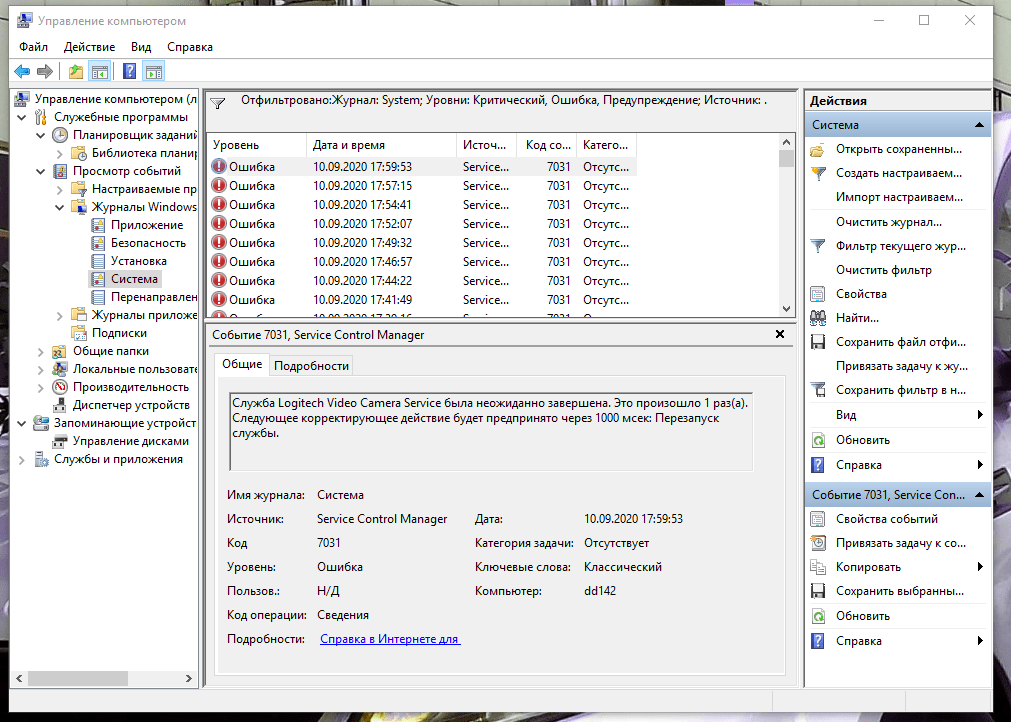The height and width of the screenshot is (722, 1011).
Task: Open the Справка в Интернете link
Action: tap(390, 639)
